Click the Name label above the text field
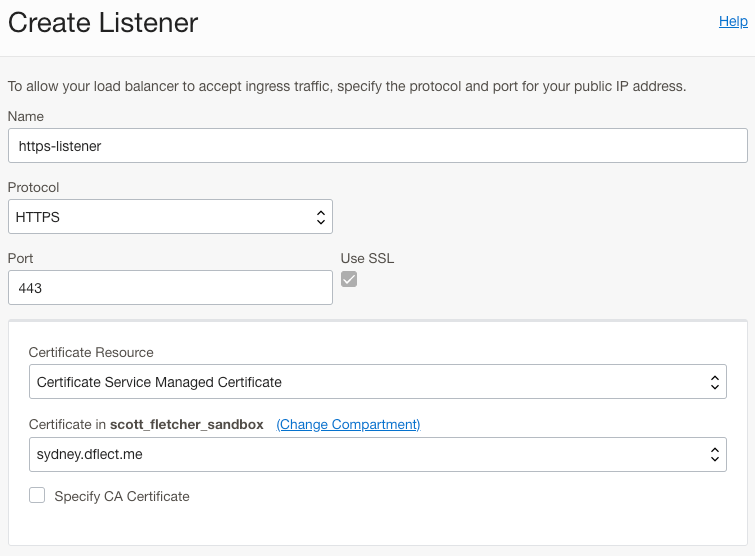Image resolution: width=755 pixels, height=556 pixels. [x=26, y=116]
